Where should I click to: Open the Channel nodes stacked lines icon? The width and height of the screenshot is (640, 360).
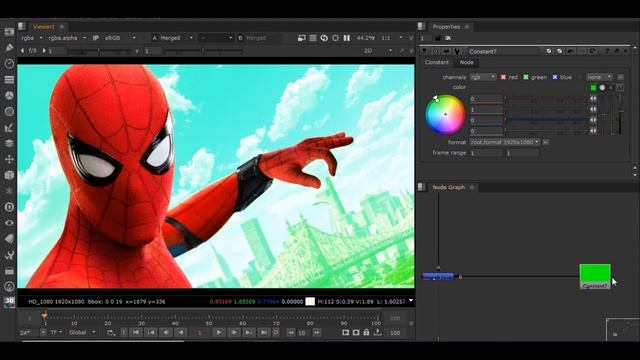(9, 80)
